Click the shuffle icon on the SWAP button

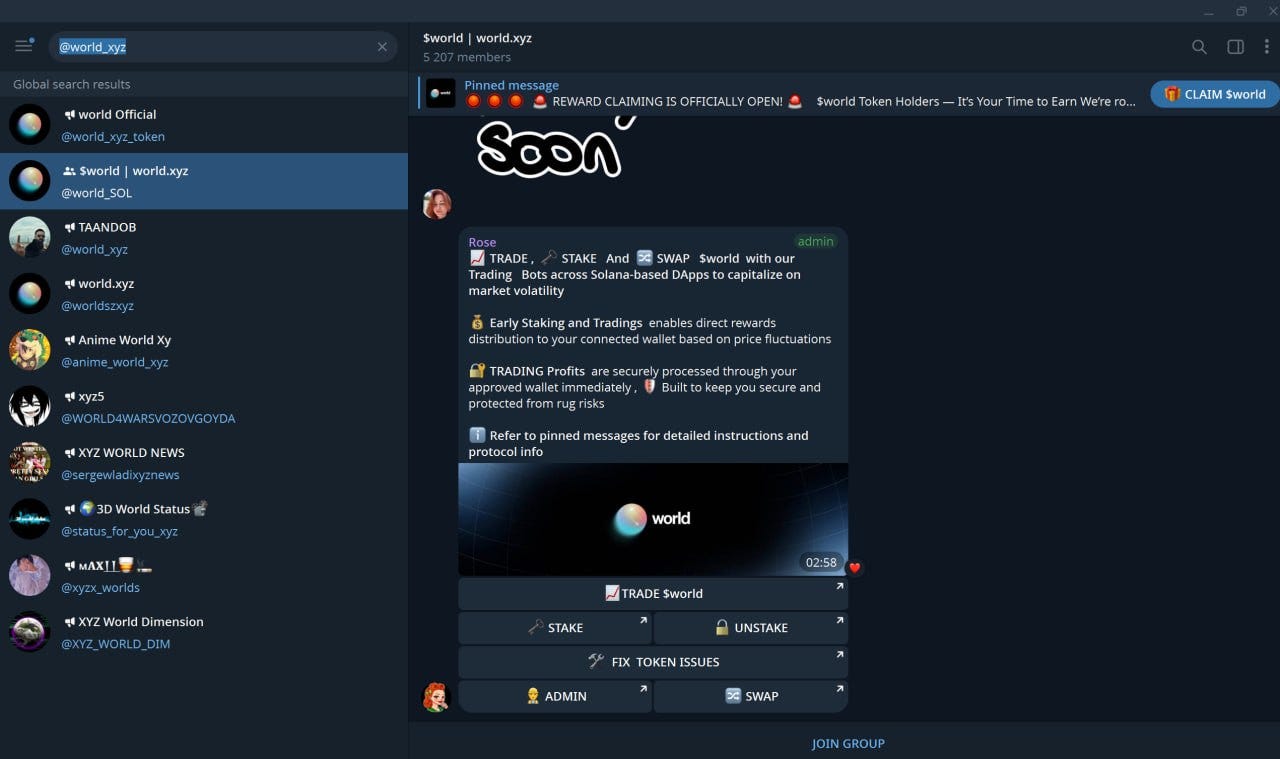click(x=733, y=696)
